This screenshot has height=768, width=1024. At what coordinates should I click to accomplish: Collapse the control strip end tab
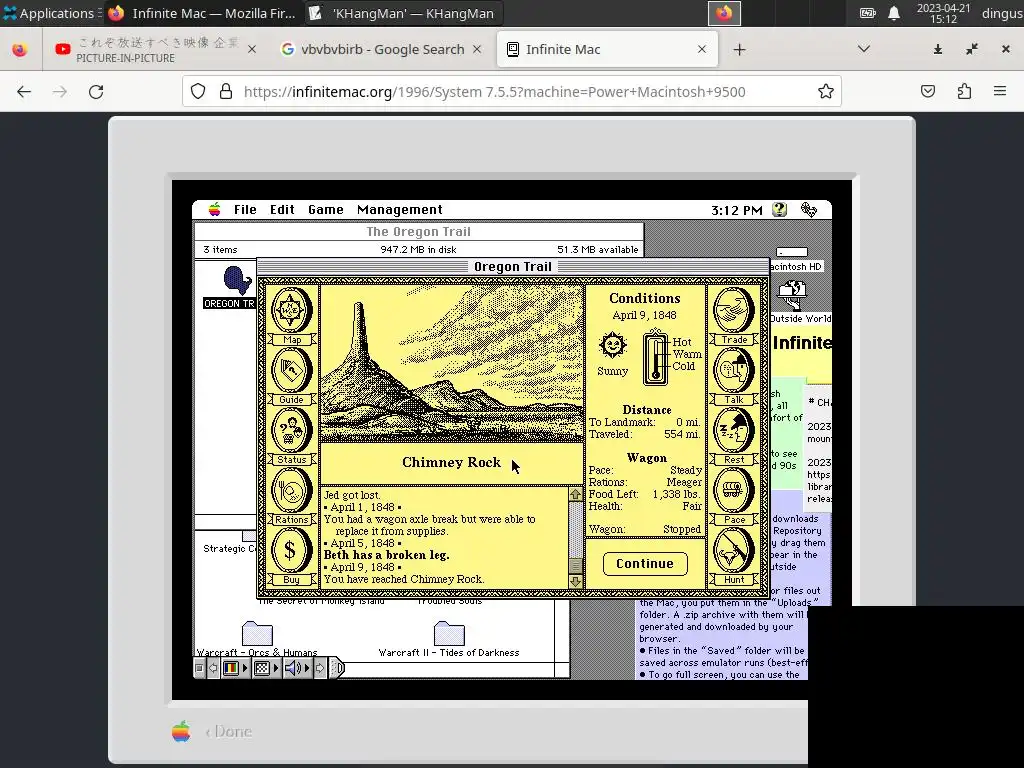tap(337, 668)
